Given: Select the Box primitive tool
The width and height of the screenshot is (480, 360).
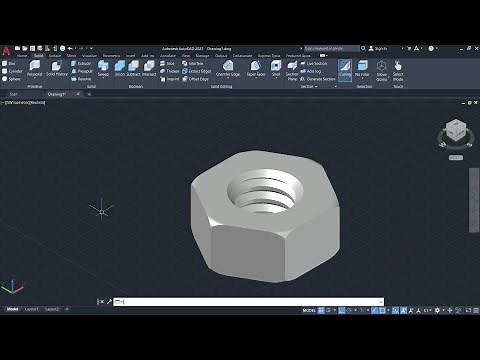Looking at the screenshot, I should pos(9,63).
